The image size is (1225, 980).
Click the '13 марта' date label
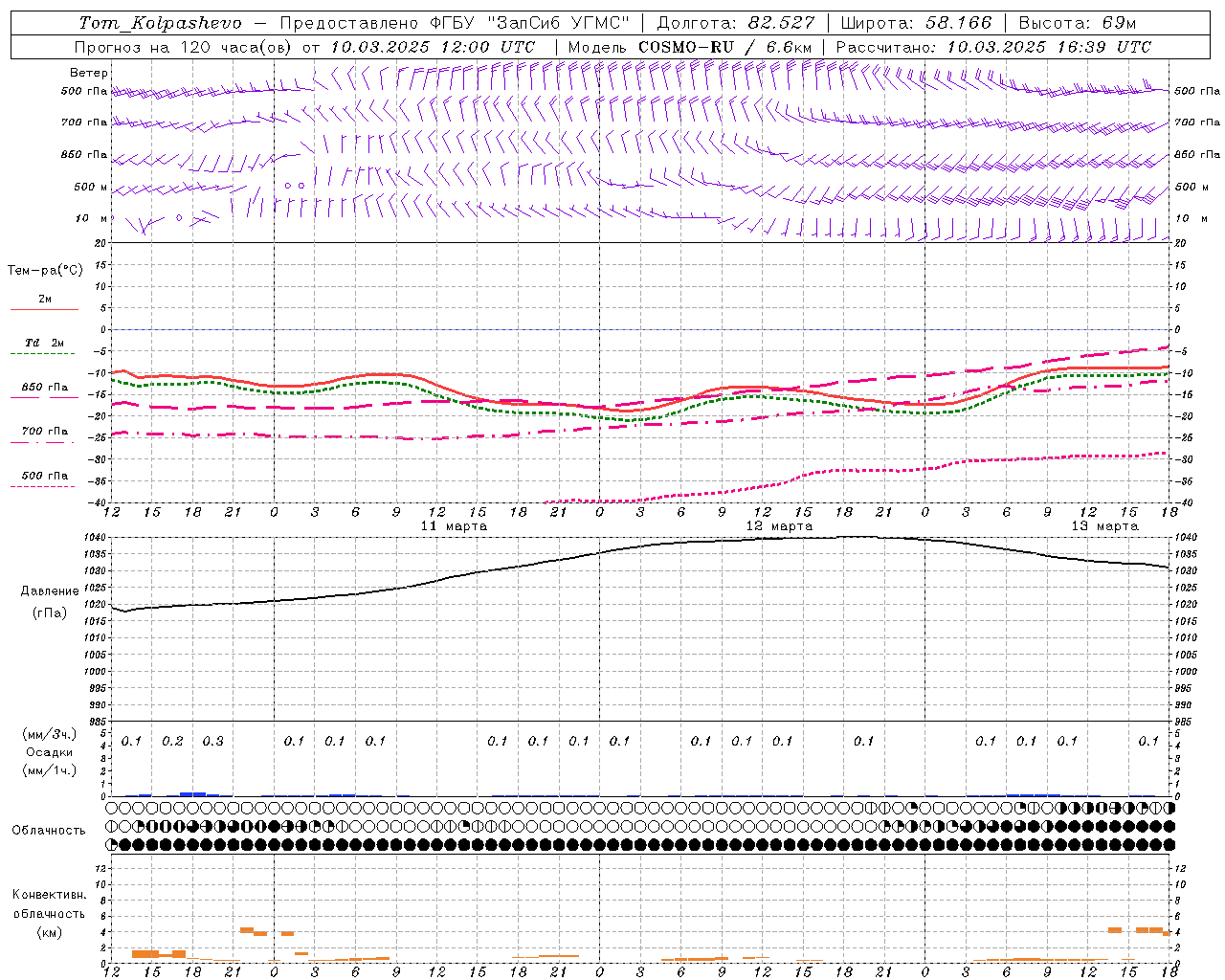[x=1104, y=526]
